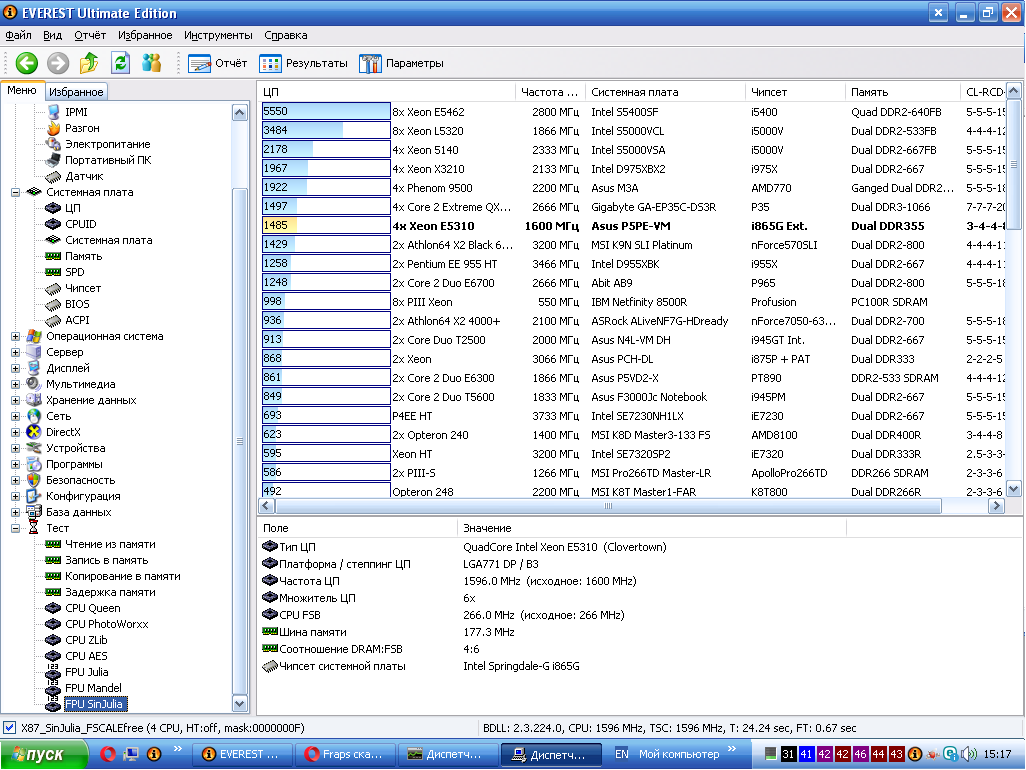Screen dimensions: 1026x770
Task: Select FPU Mandel benchmark
Action: (x=93, y=688)
